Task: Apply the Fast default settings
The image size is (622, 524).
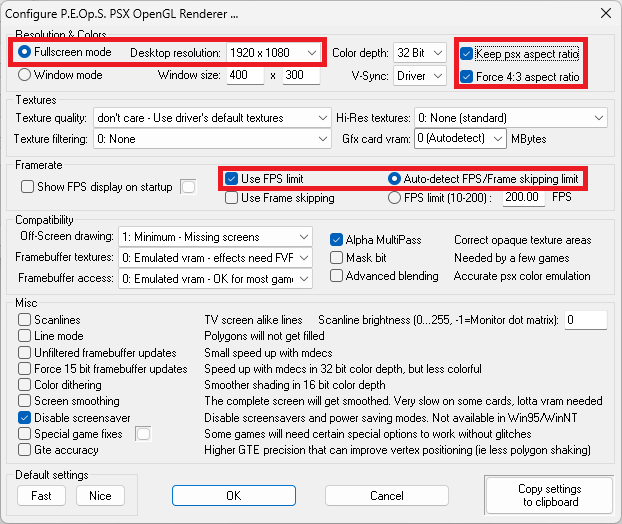Action: pos(41,495)
